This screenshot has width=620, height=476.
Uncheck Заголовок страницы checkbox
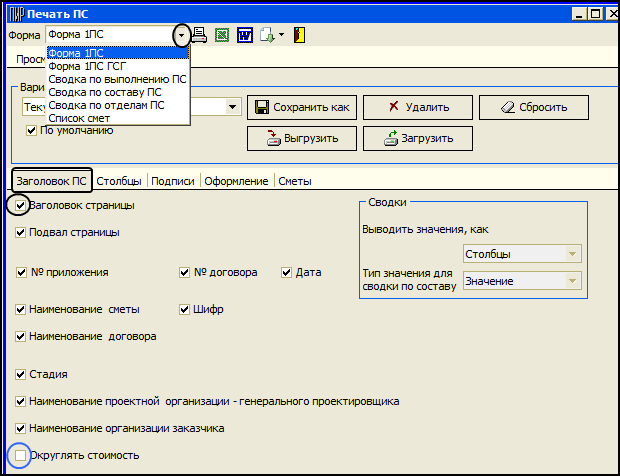tap(20, 206)
